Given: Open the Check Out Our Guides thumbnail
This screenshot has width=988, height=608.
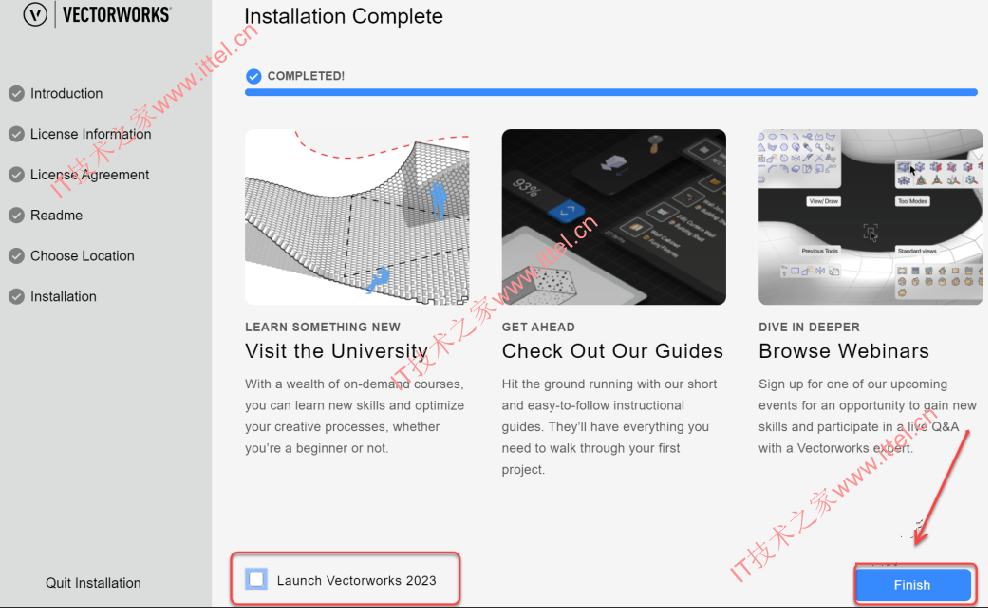Looking at the screenshot, I should coord(614,217).
